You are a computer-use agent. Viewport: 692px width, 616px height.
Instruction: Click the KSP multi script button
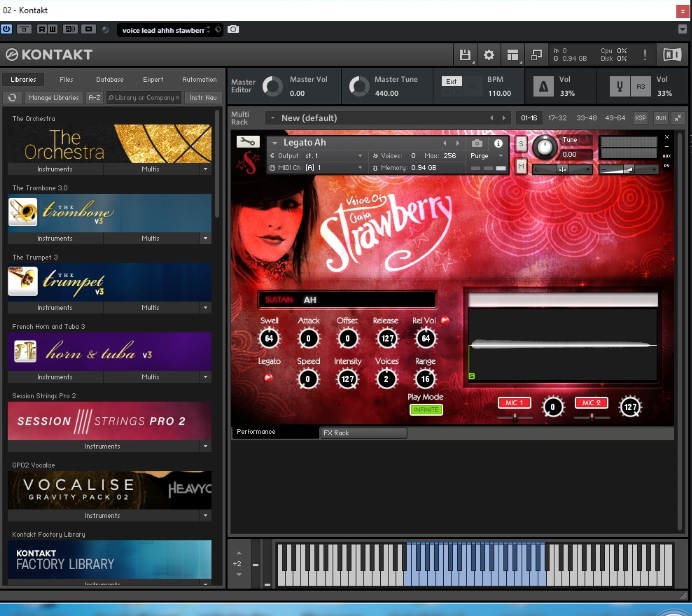tap(640, 118)
